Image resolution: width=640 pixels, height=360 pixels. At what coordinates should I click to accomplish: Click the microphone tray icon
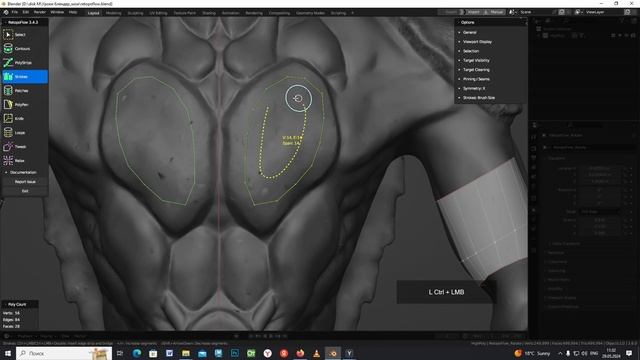pyautogui.click(x=568, y=353)
